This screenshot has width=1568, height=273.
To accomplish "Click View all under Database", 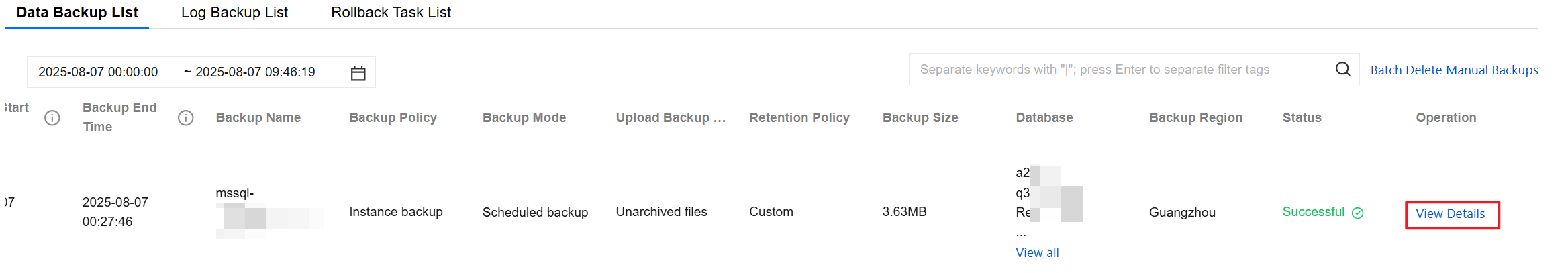I will click(x=1037, y=253).
